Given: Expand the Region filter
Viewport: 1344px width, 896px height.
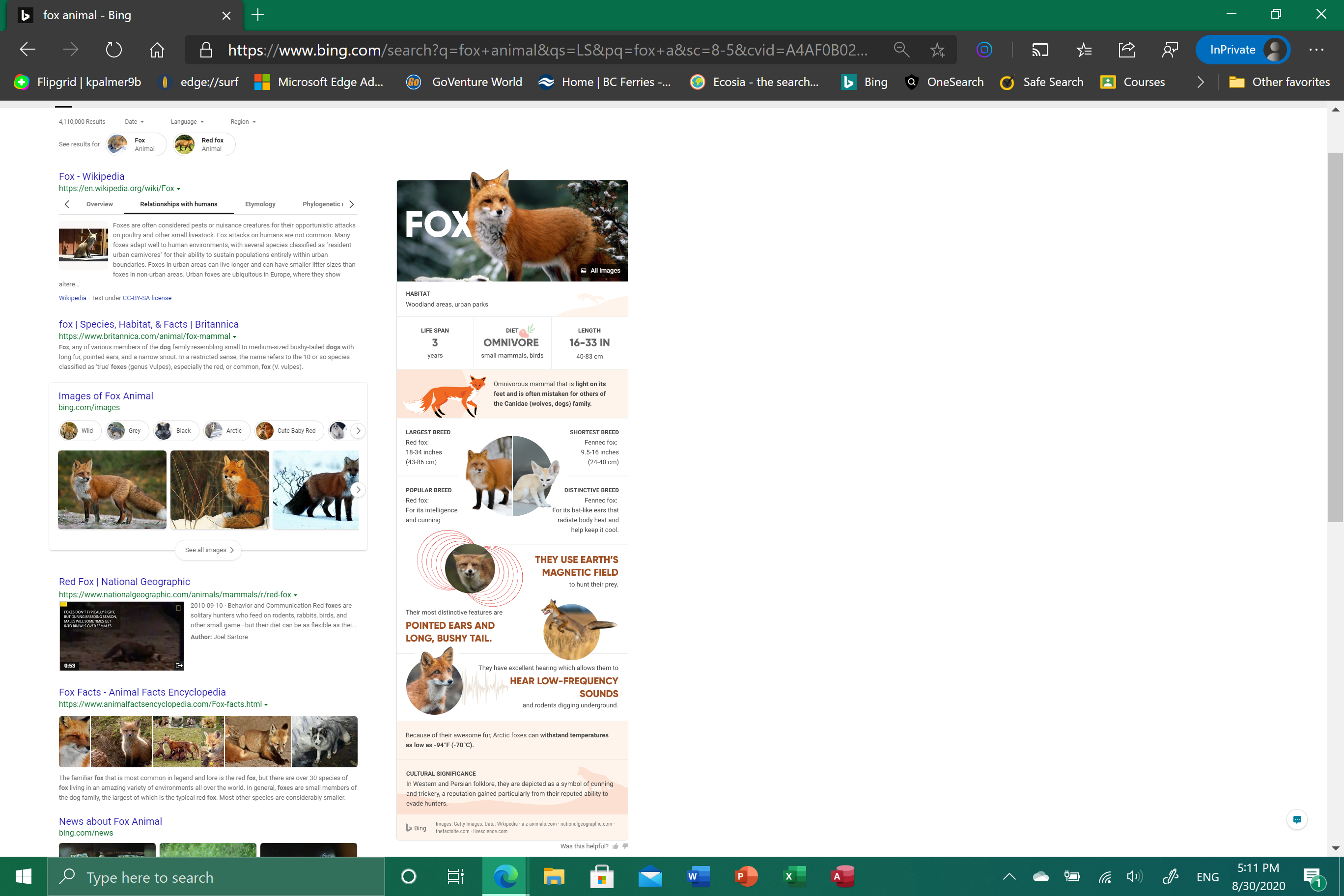Looking at the screenshot, I should click(x=242, y=121).
